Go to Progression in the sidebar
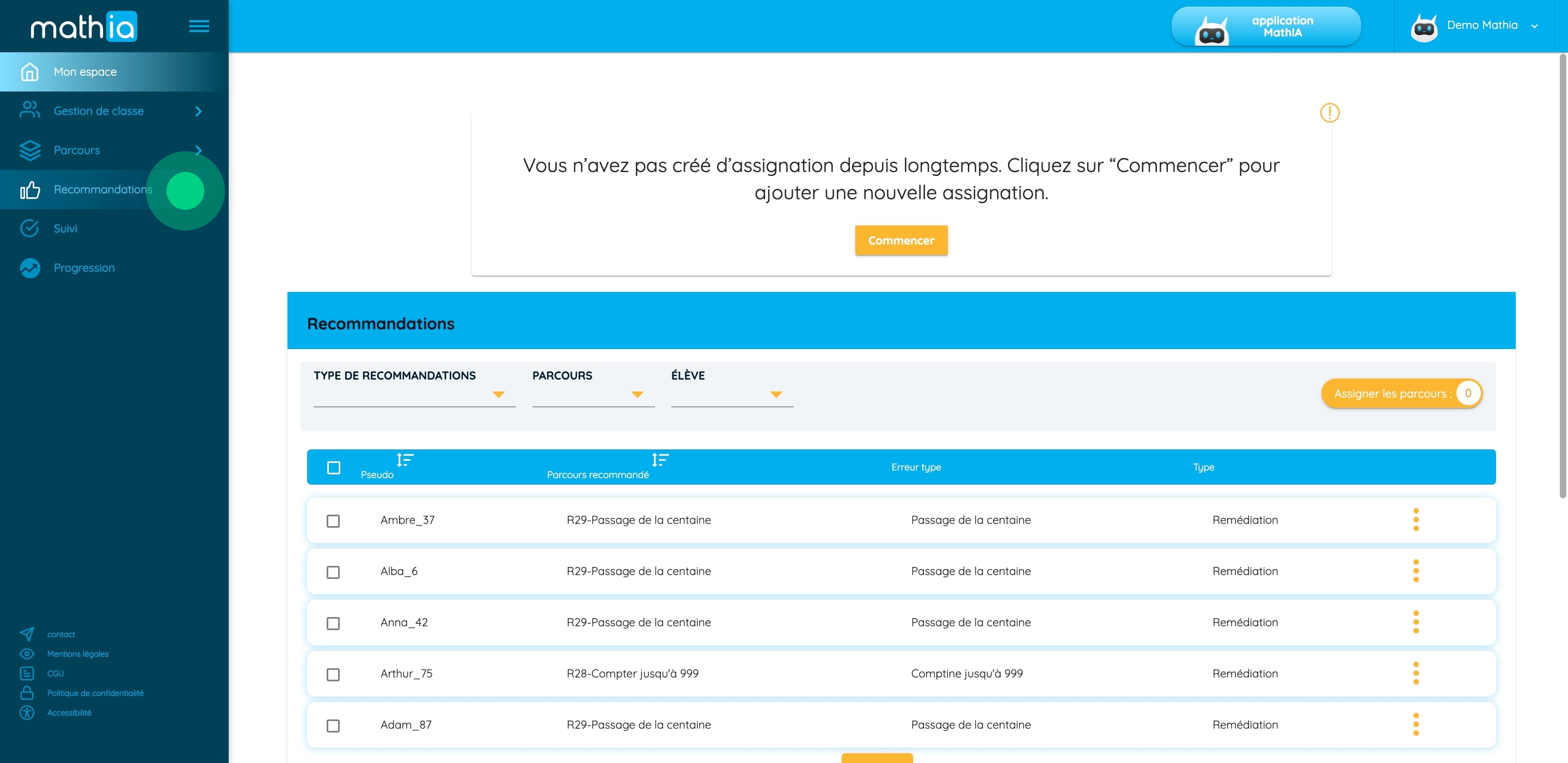Screen dimensions: 1568x763 coord(84,268)
